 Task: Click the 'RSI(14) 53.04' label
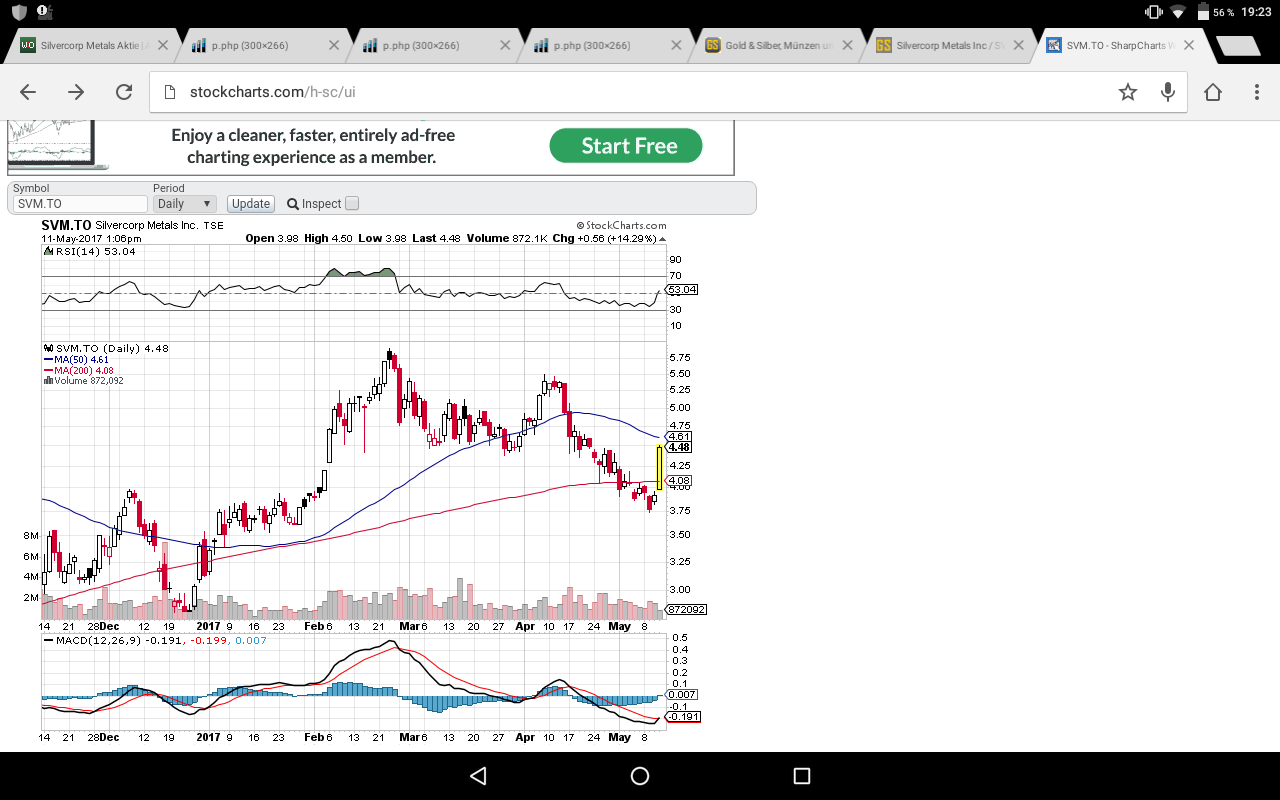[x=94, y=252]
